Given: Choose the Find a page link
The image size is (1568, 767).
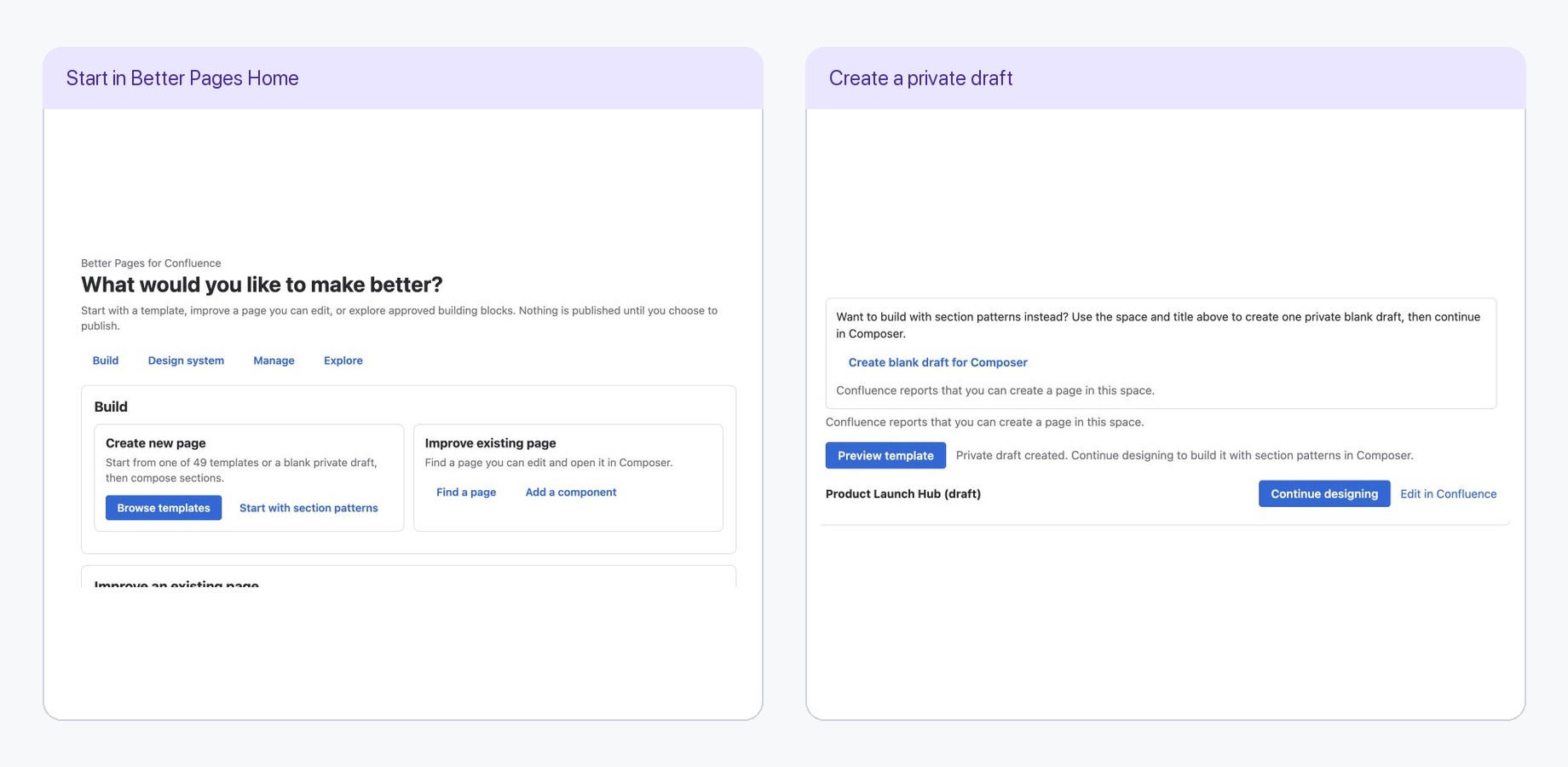Looking at the screenshot, I should (x=466, y=493).
